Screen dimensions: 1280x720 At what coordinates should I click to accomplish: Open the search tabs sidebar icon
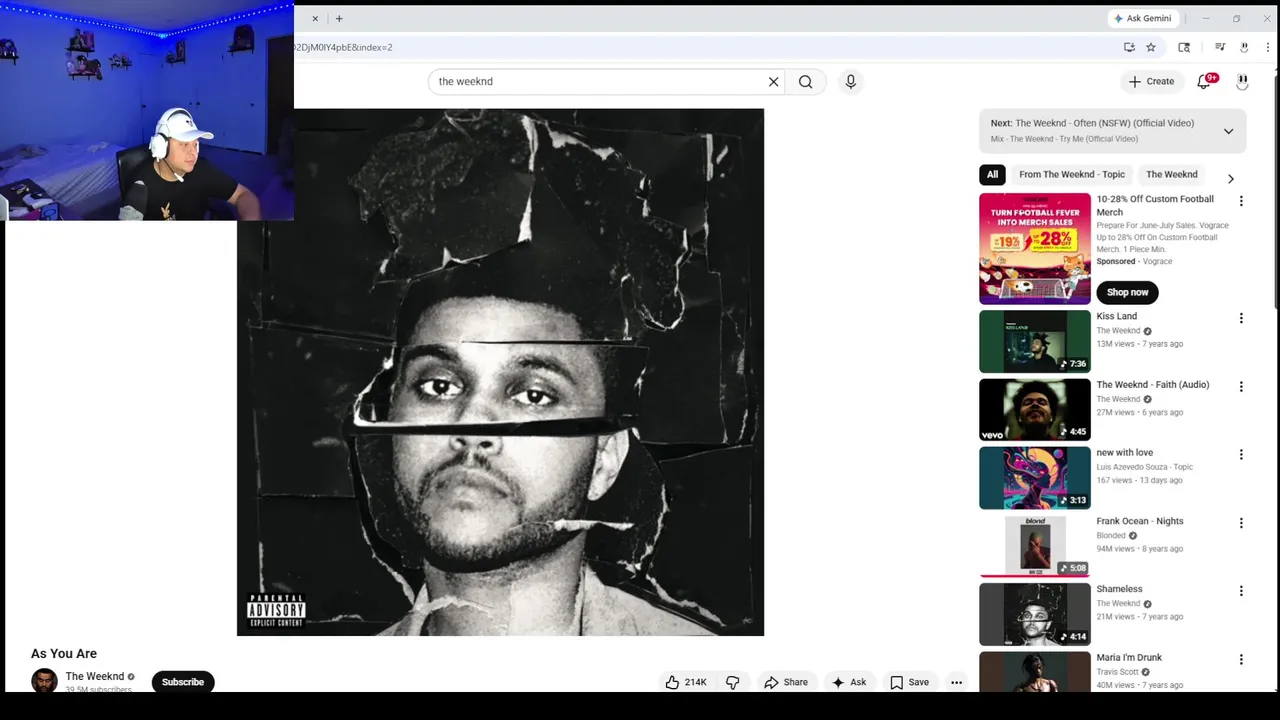pos(1184,47)
